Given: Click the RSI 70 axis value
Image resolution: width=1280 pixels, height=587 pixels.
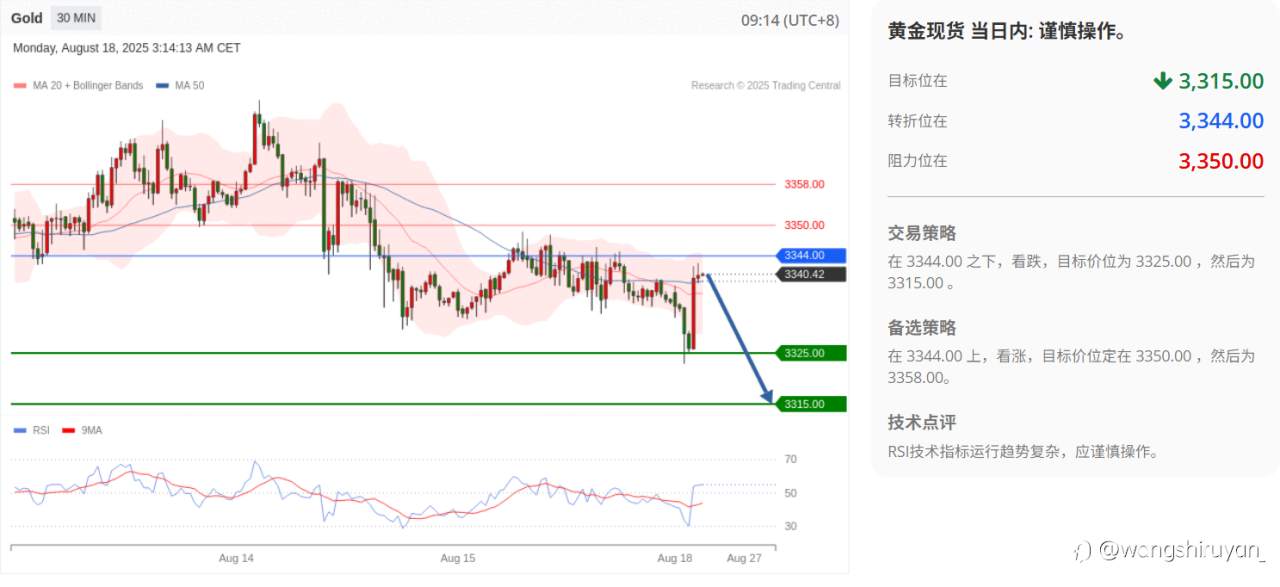Looking at the screenshot, I should coord(790,459).
